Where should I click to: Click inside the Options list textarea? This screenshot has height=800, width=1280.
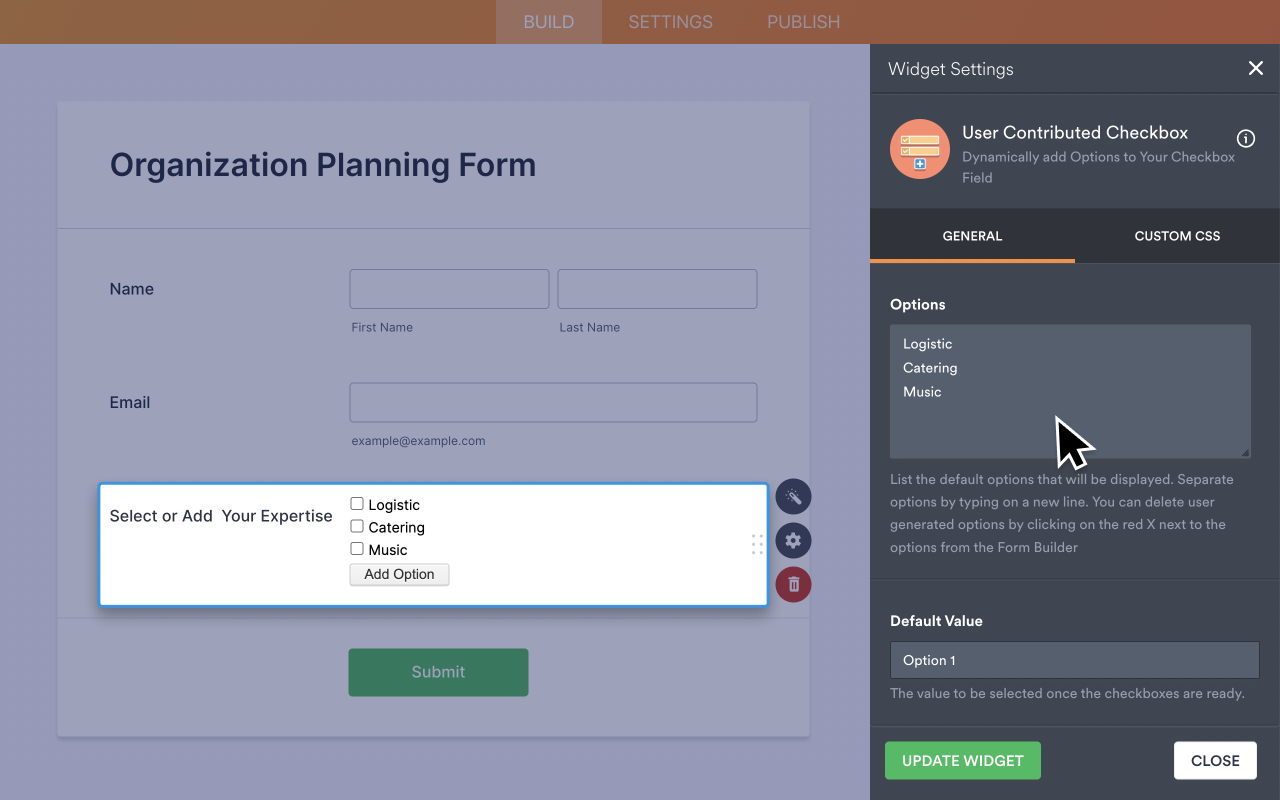pyautogui.click(x=1070, y=390)
